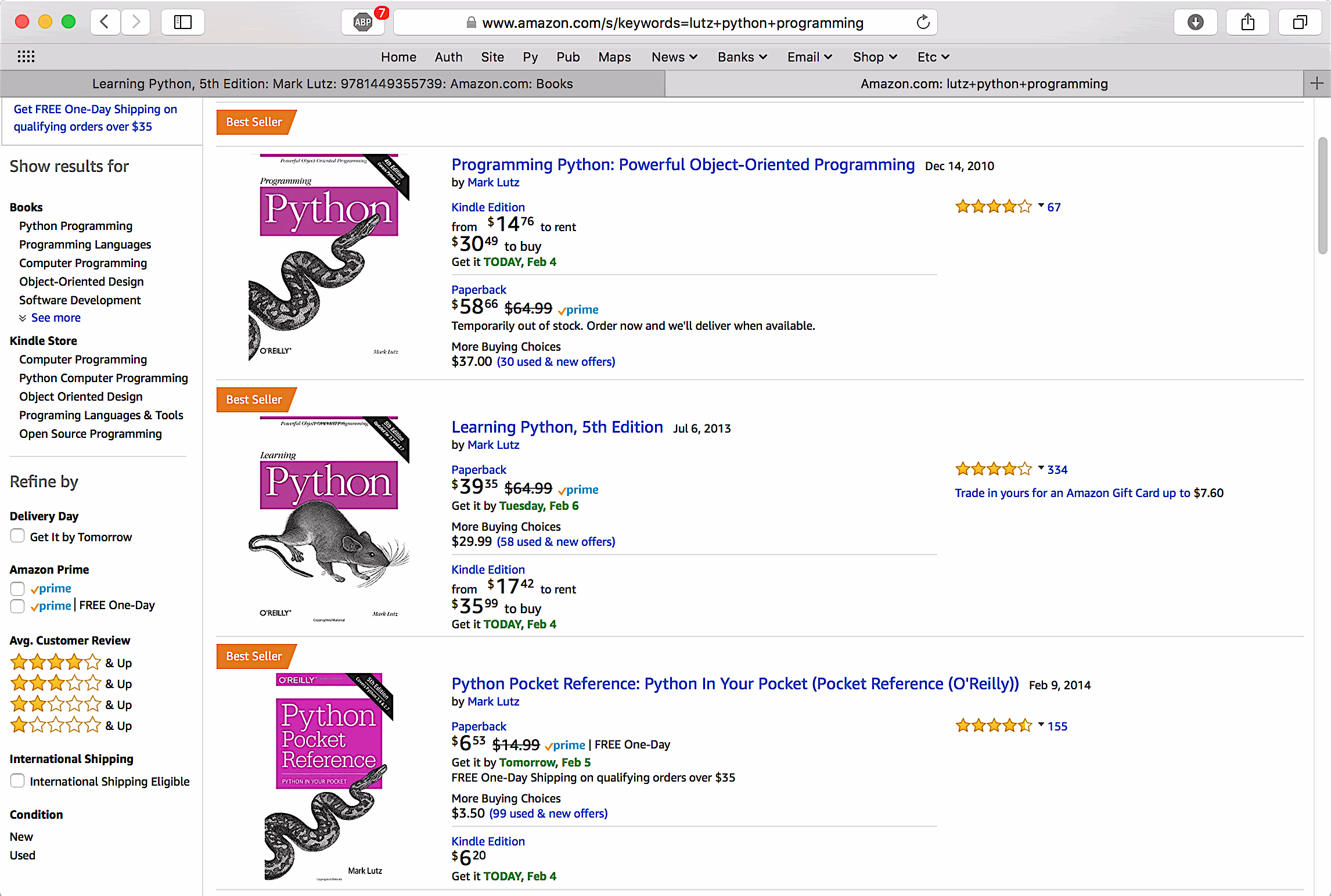The height and width of the screenshot is (896, 1331).
Task: Open the Top Sites grid
Action: coord(26,57)
